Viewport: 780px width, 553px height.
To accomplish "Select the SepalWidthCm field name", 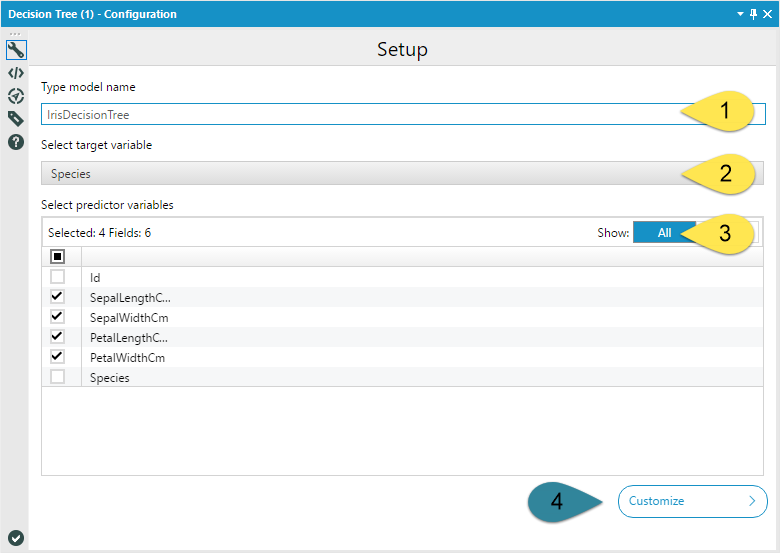I will 129,318.
